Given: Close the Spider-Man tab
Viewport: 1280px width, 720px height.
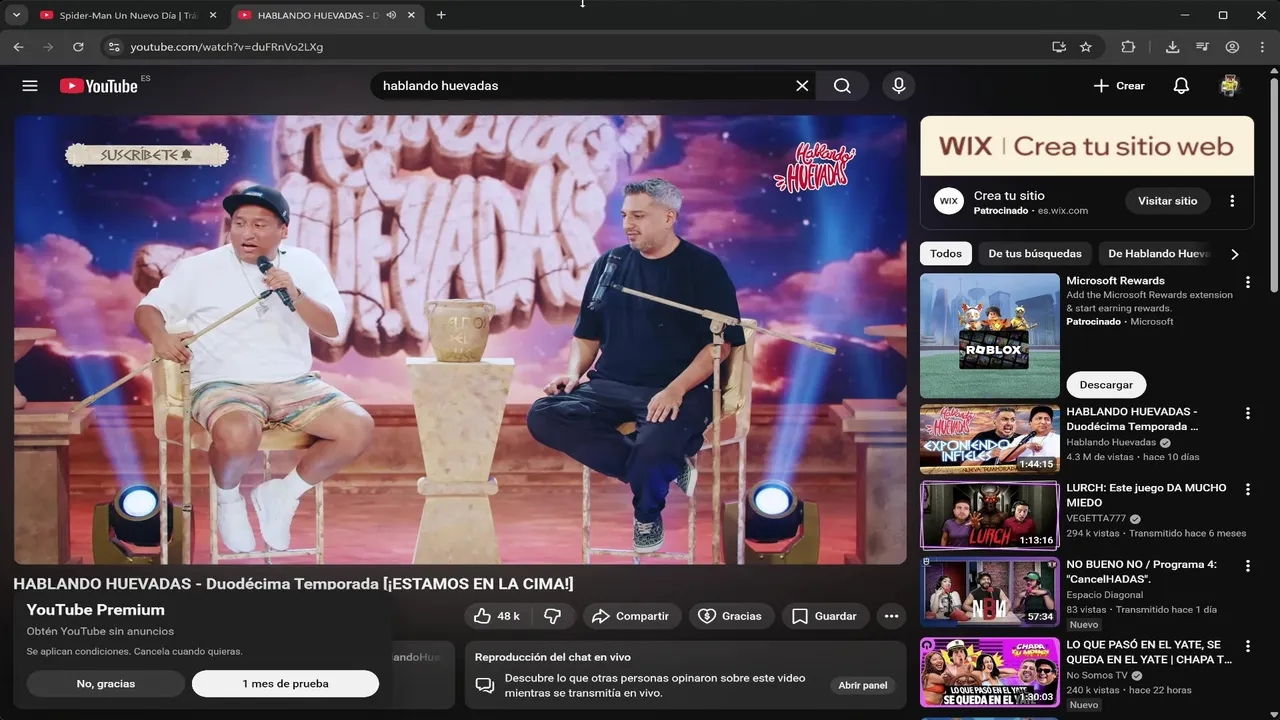Looking at the screenshot, I should pyautogui.click(x=212, y=15).
